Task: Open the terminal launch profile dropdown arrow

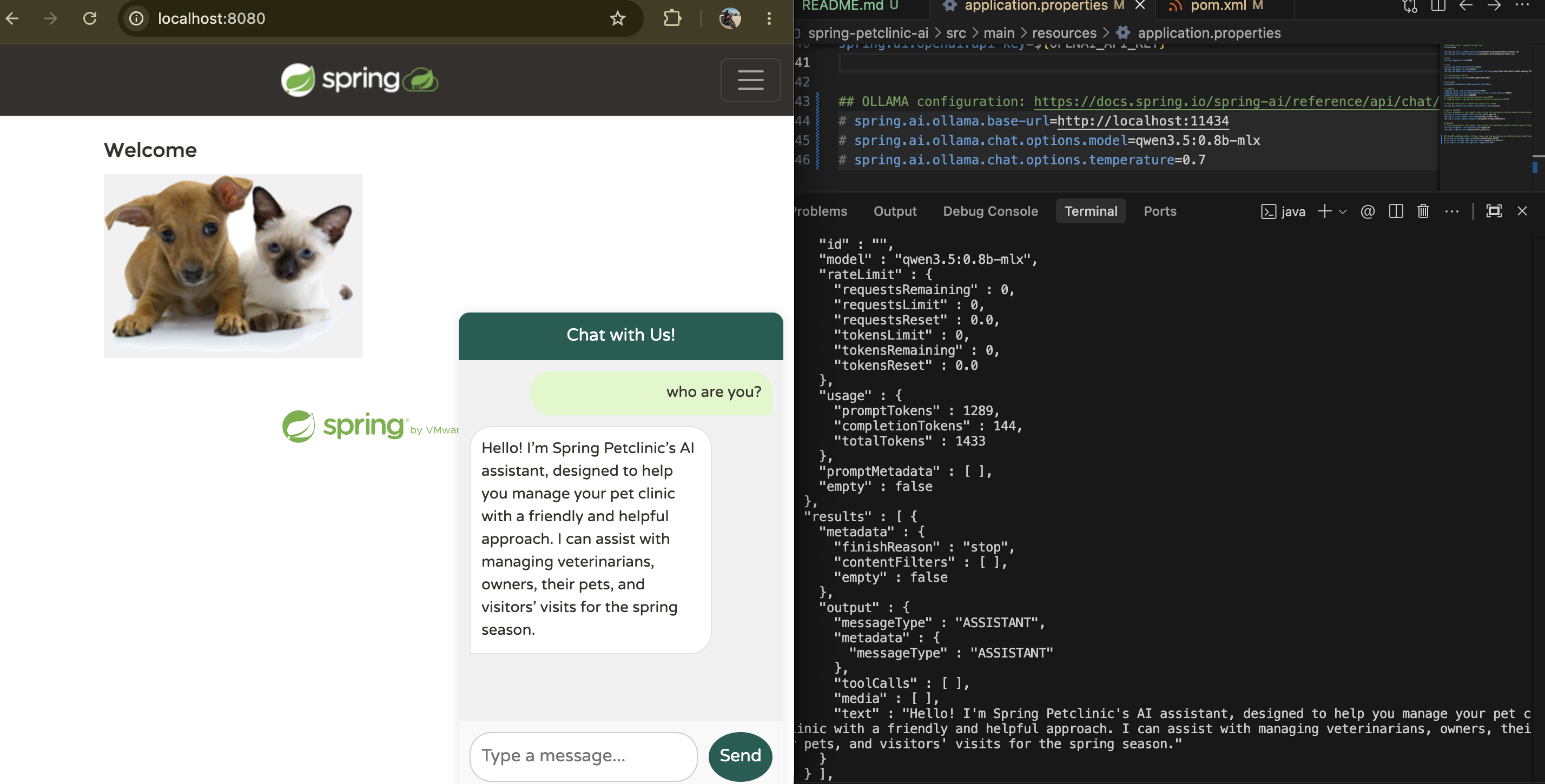Action: tap(1343, 211)
